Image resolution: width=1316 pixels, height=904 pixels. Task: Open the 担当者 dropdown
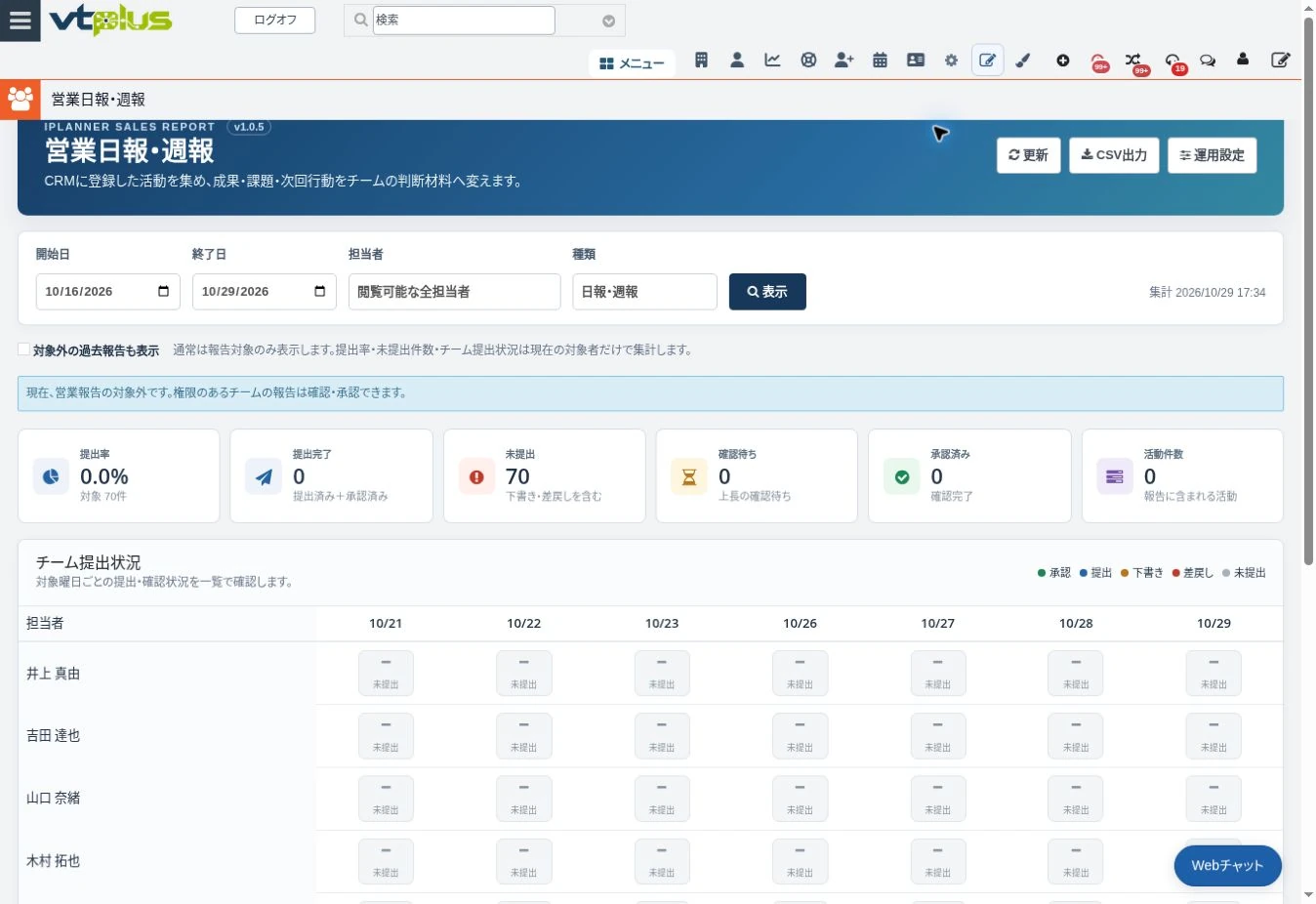coord(454,292)
